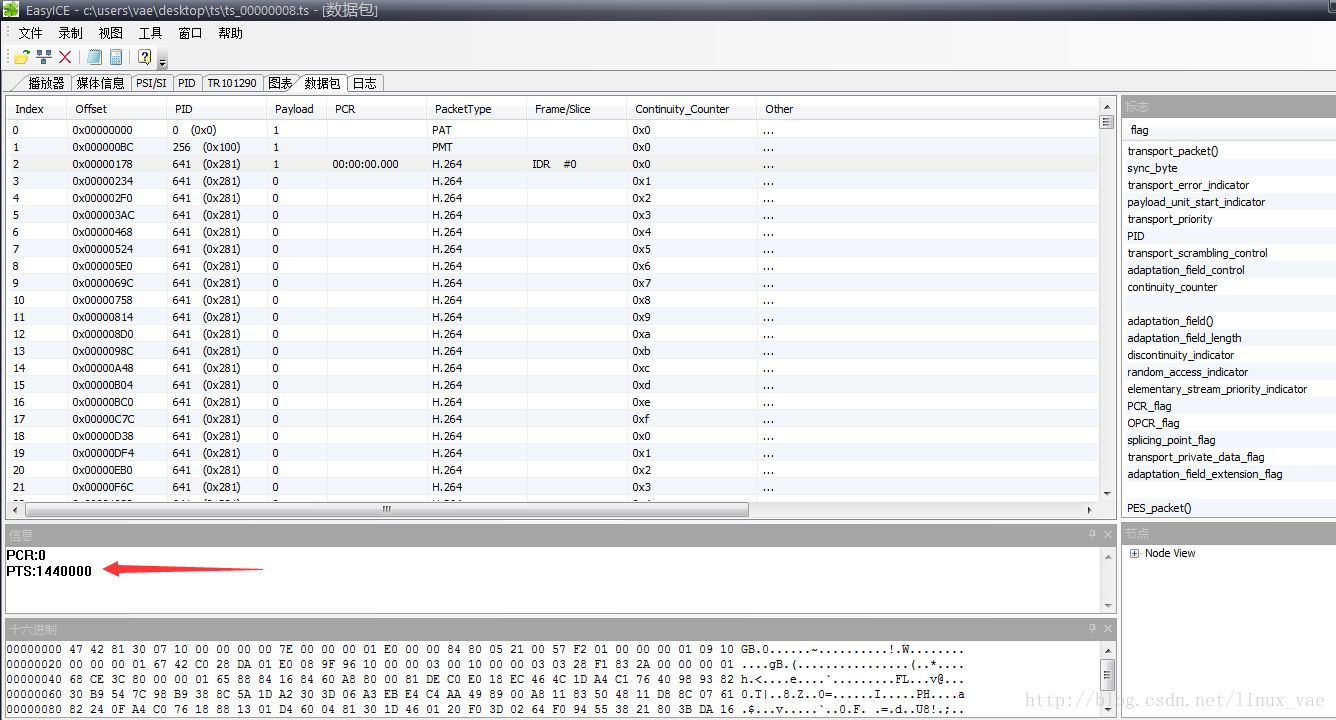Click the packet list scroll-down arrow
Viewport: 1336px width, 720px height.
(x=1106, y=493)
